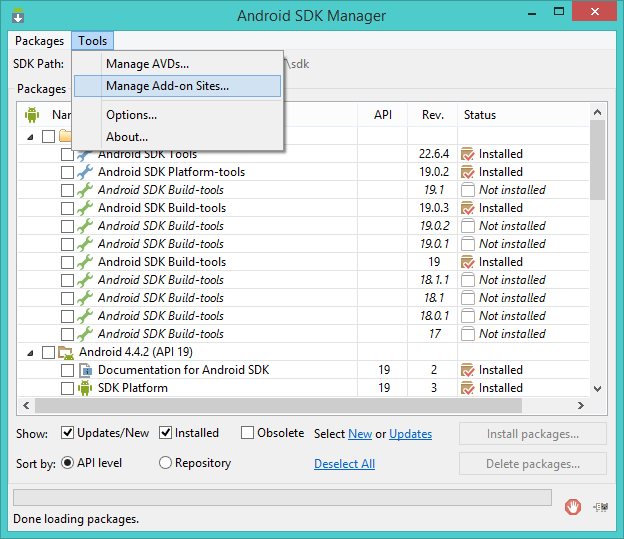Open the Packages menu

point(39,41)
